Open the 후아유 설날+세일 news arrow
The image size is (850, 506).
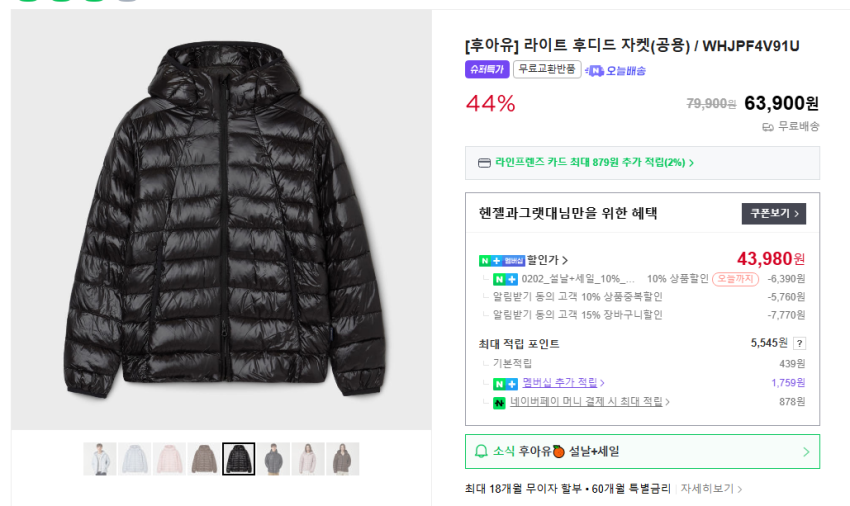pyautogui.click(x=806, y=452)
